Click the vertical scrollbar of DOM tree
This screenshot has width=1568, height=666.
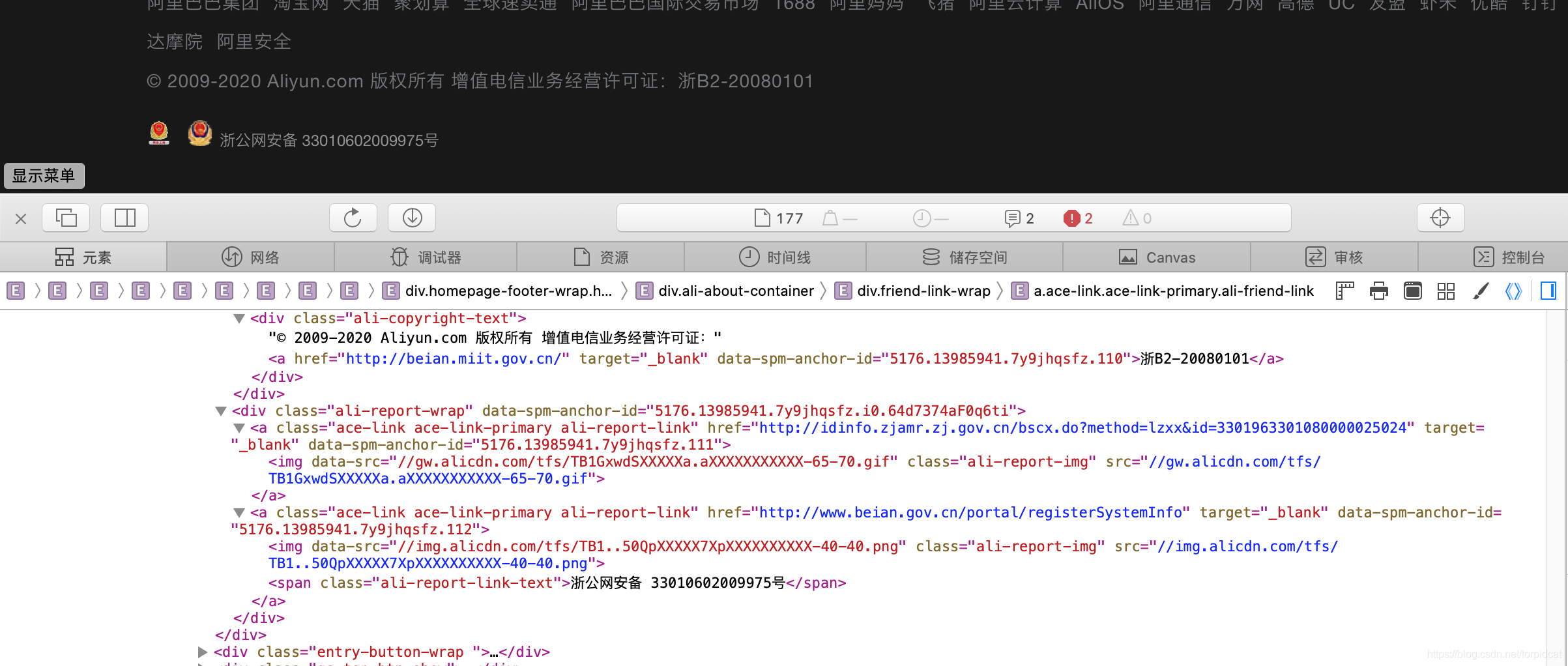[x=1556, y=487]
